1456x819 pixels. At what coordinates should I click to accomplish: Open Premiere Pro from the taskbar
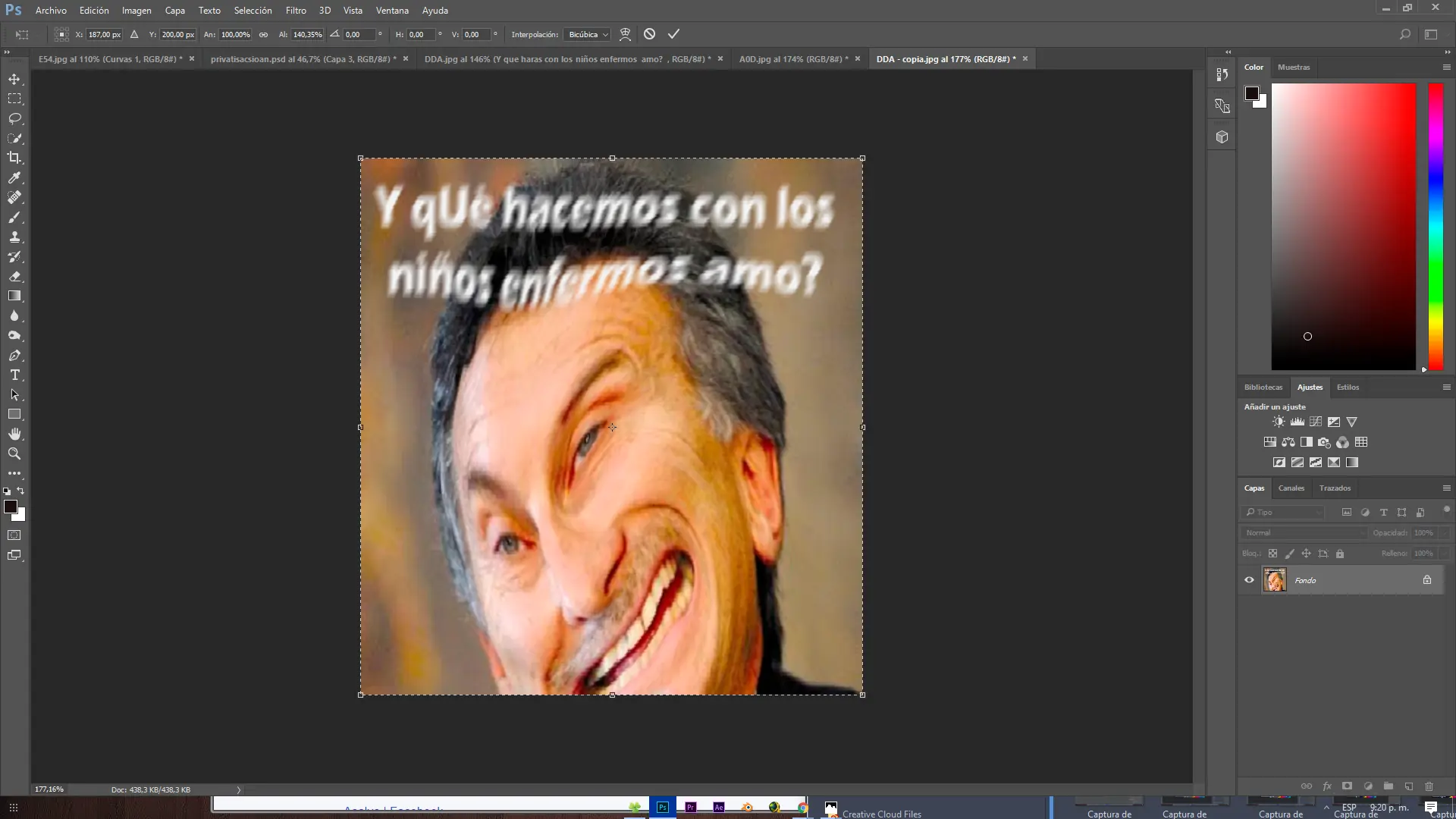690,808
